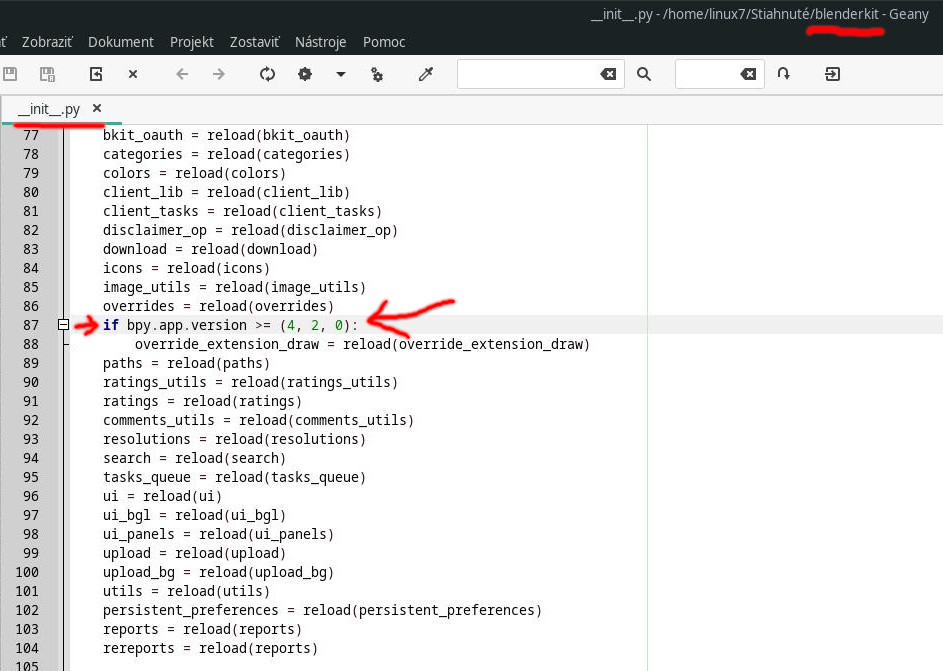Click the Revert file toolbar icon
943x671 pixels.
tap(96, 74)
